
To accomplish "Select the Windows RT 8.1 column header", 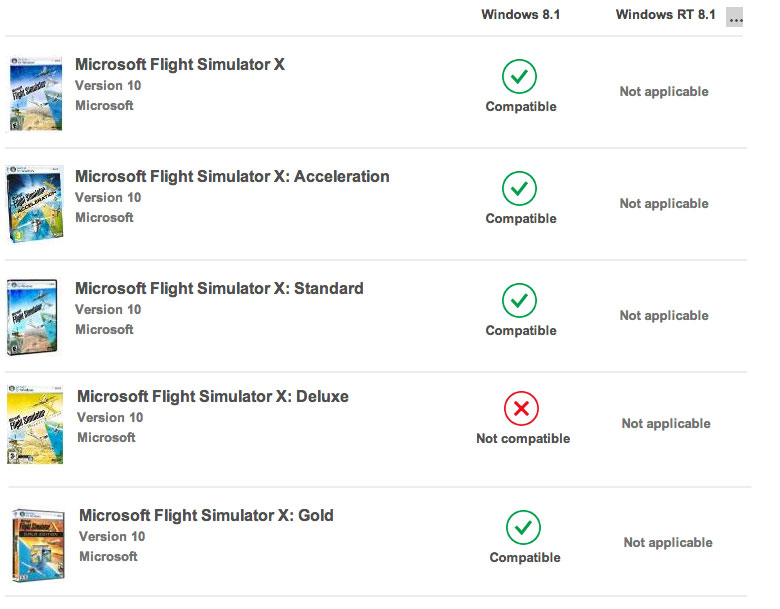I will coord(666,14).
